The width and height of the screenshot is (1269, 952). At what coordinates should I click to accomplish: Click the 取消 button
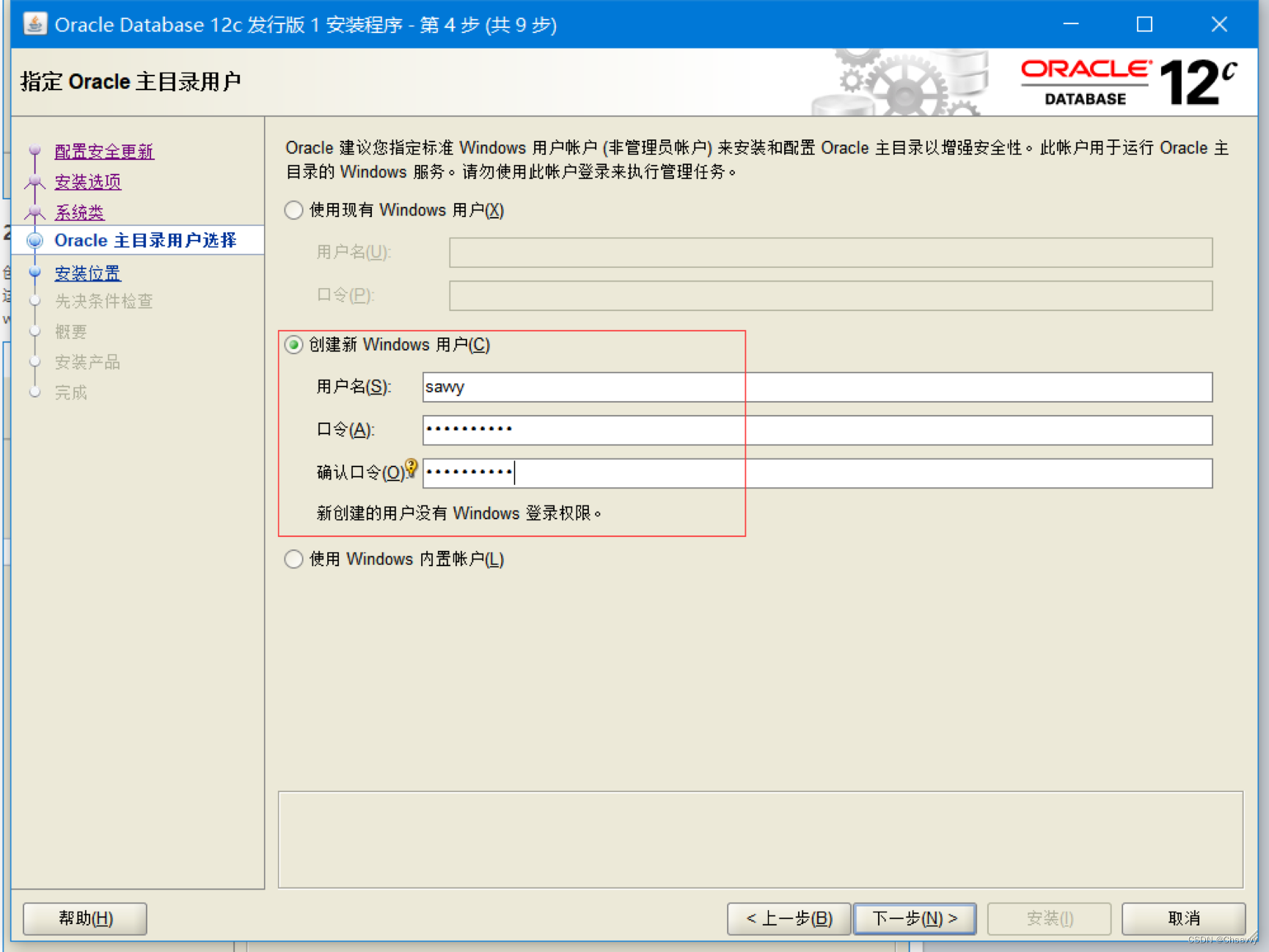pos(1183,918)
